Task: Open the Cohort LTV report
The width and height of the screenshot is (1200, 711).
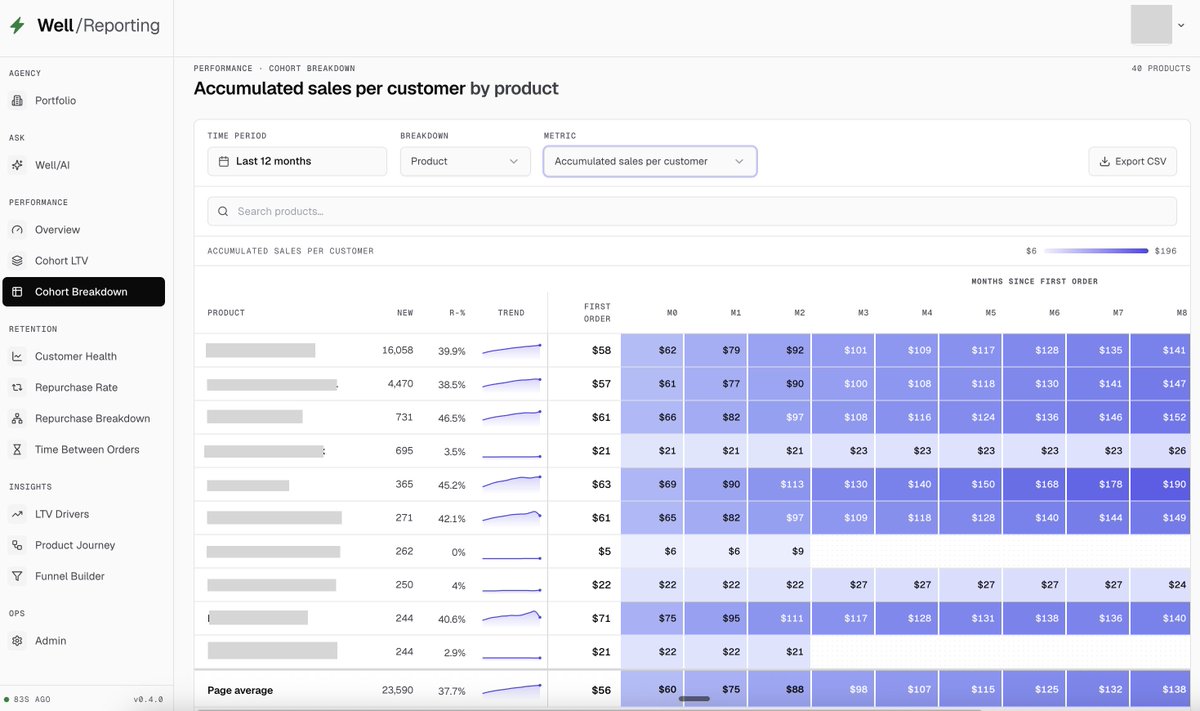Action: (x=84, y=261)
